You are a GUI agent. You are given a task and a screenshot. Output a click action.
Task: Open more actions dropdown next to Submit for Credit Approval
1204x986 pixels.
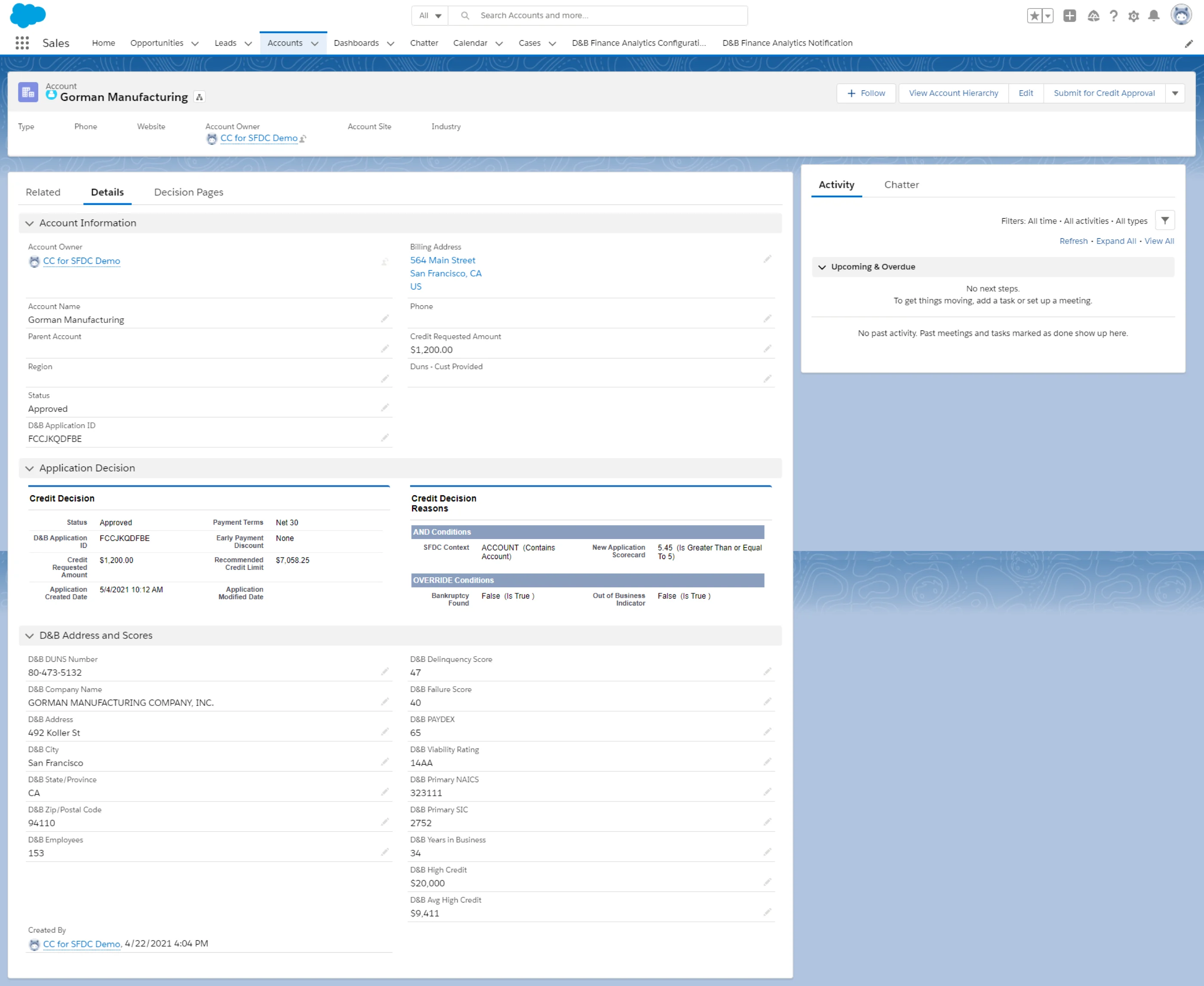(x=1175, y=93)
